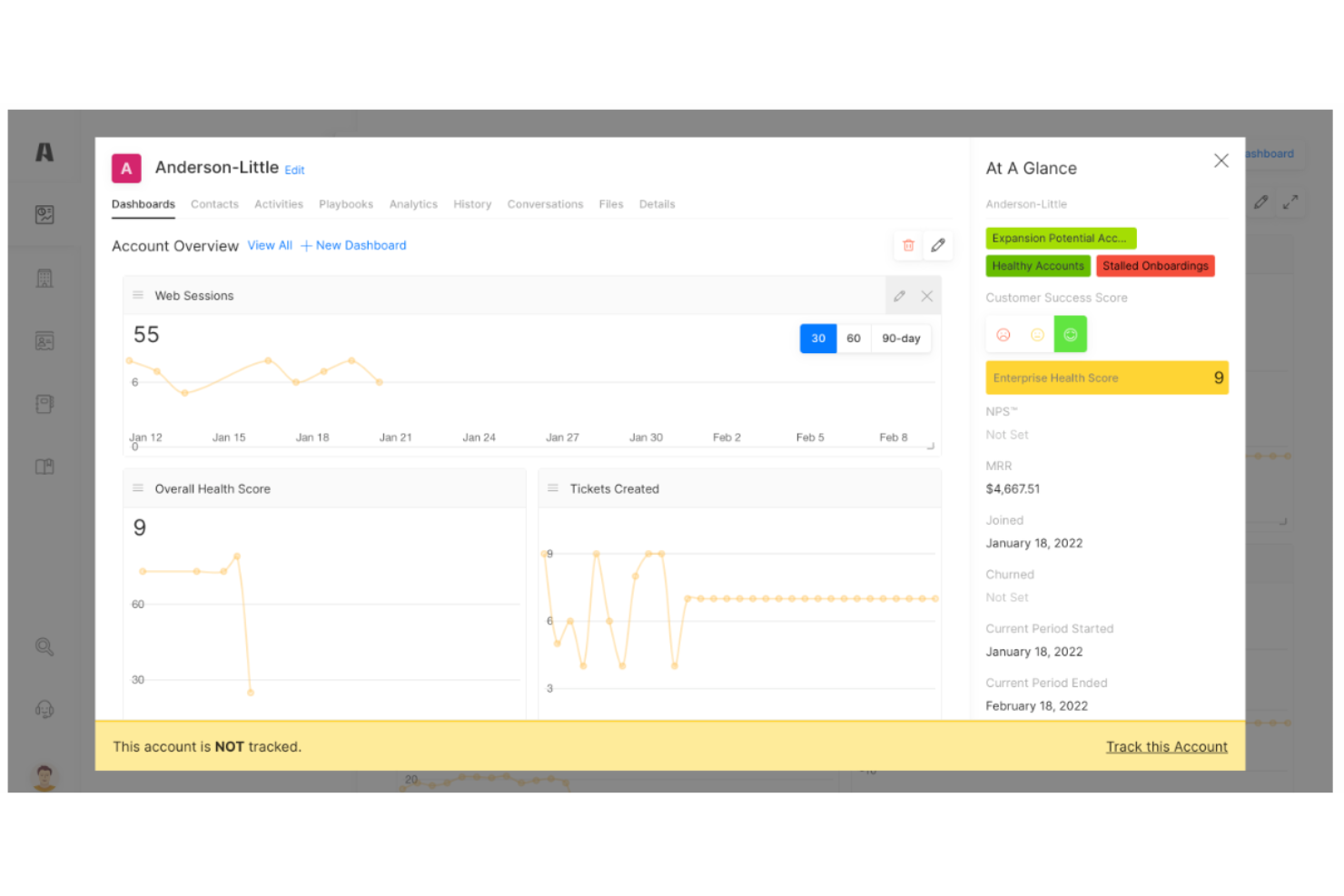Open the Web Sessions widget drag handle menu
The width and height of the screenshot is (1344, 896).
137,295
